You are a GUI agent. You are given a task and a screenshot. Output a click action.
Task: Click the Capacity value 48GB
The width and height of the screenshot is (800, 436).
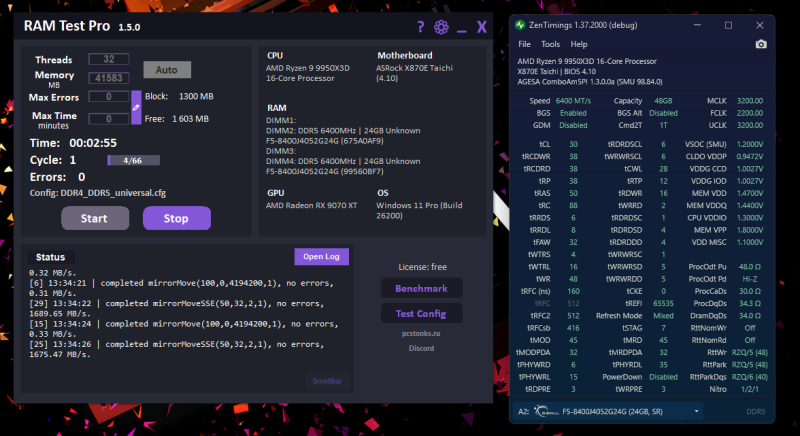[663, 101]
